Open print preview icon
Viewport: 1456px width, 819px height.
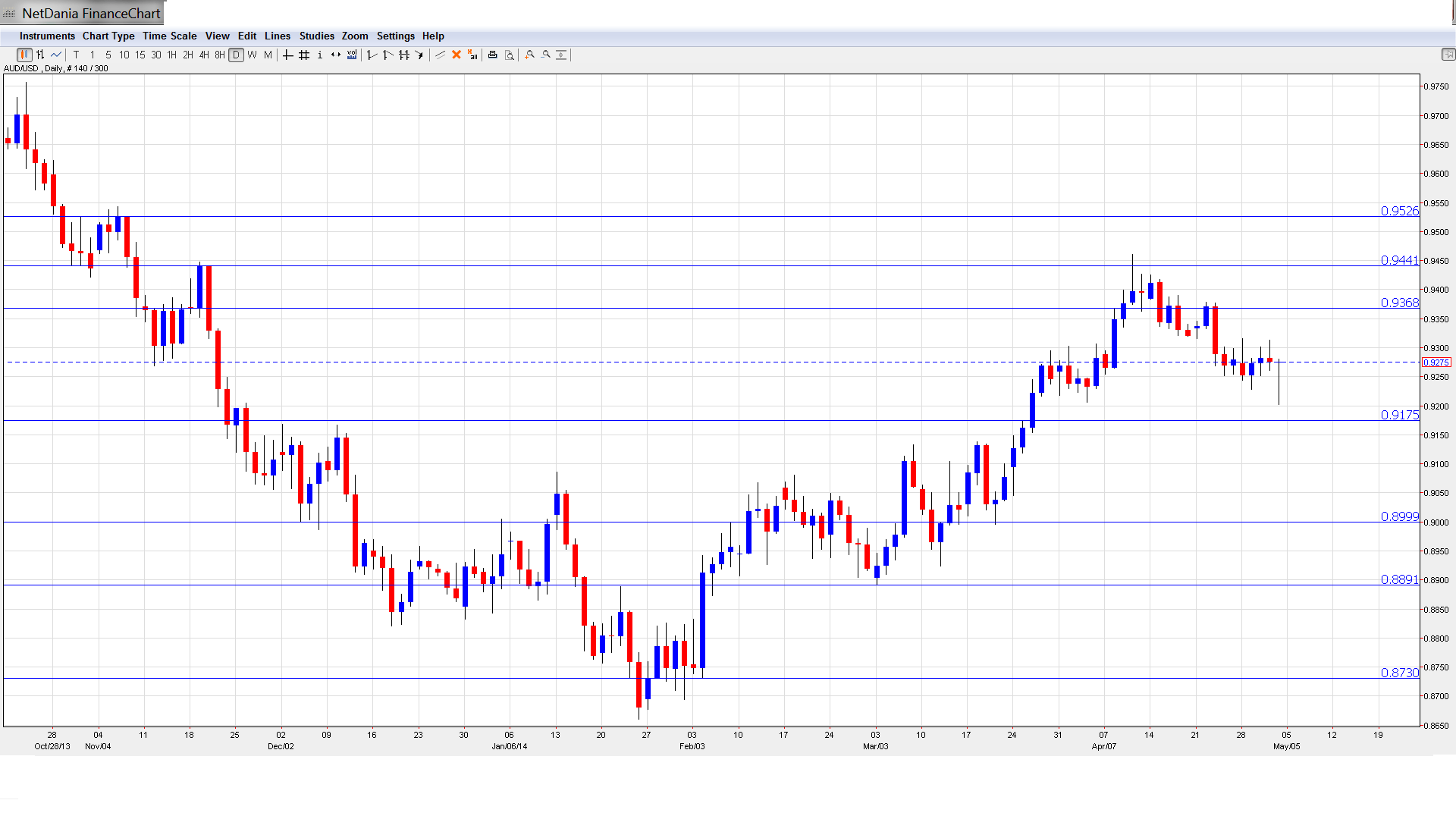click(x=510, y=55)
